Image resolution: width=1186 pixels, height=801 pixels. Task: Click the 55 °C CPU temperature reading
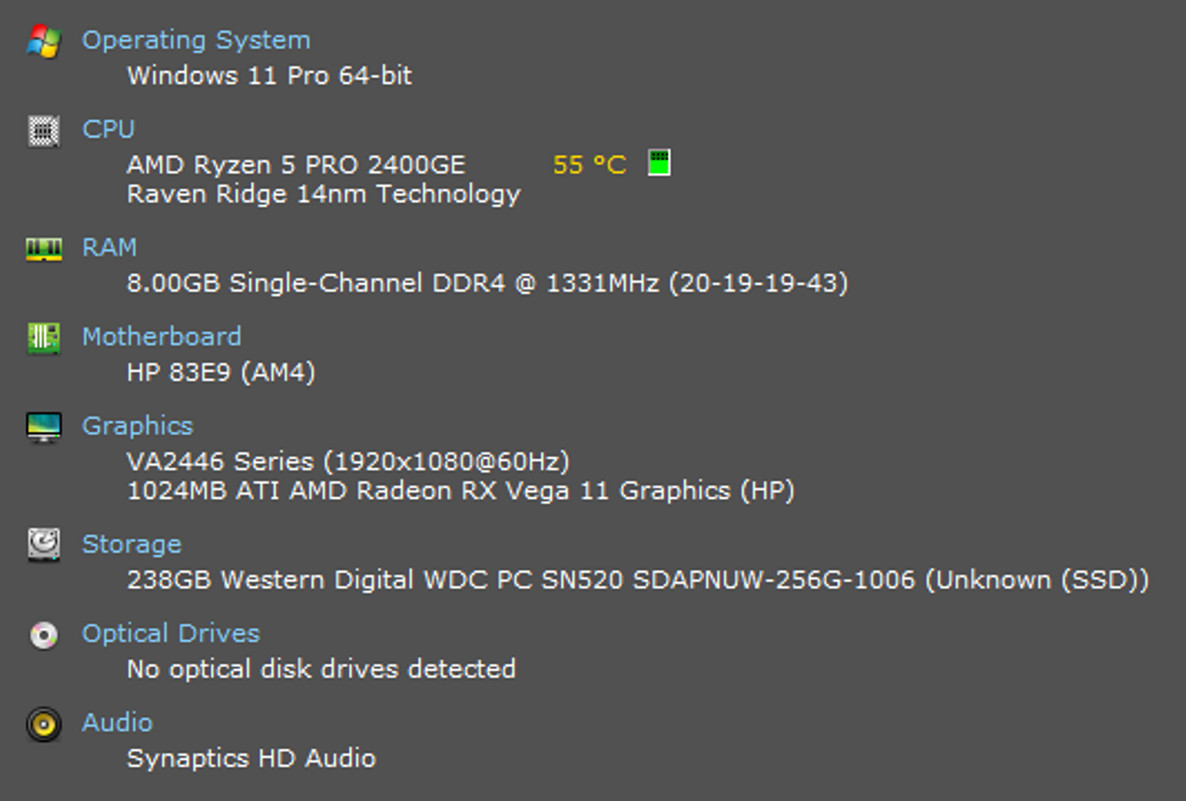tap(589, 164)
